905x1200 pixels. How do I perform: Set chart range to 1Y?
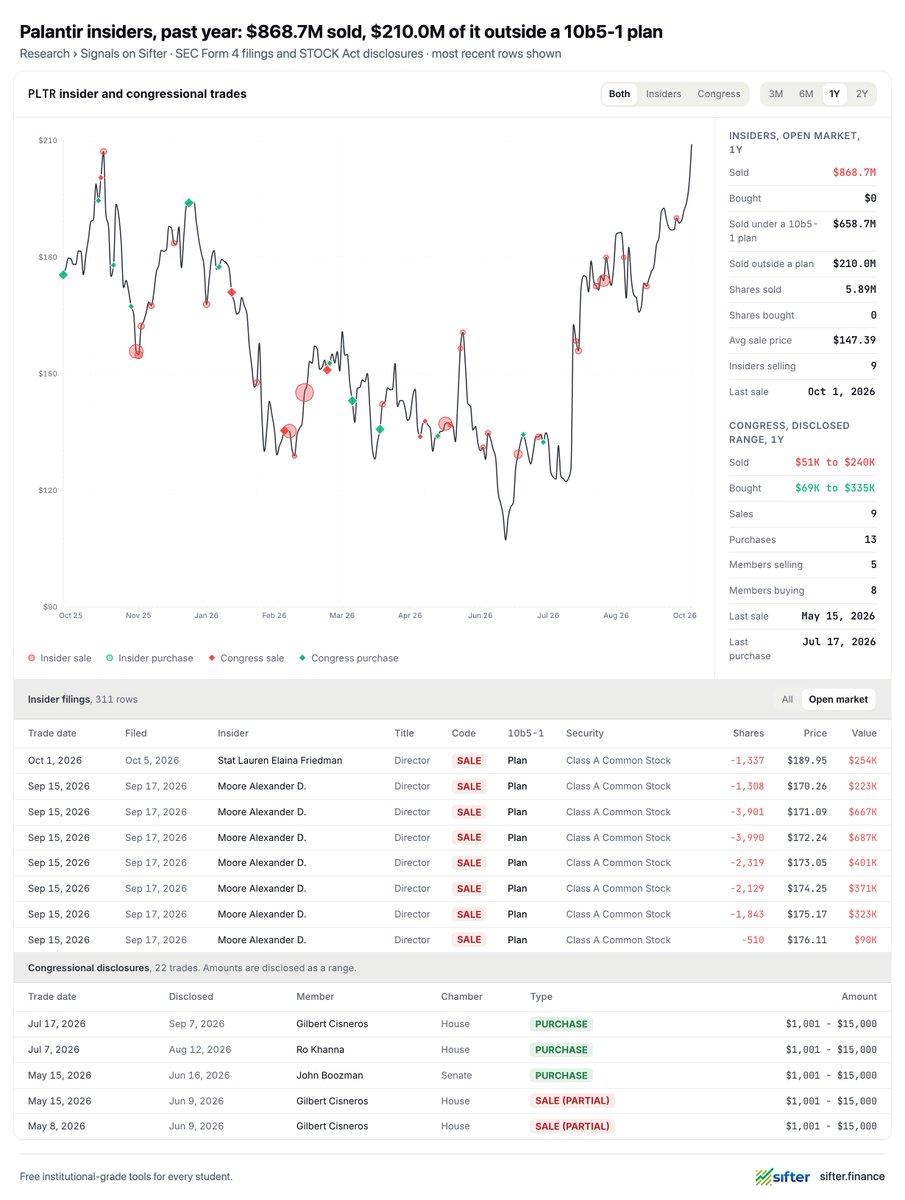pyautogui.click(x=834, y=94)
